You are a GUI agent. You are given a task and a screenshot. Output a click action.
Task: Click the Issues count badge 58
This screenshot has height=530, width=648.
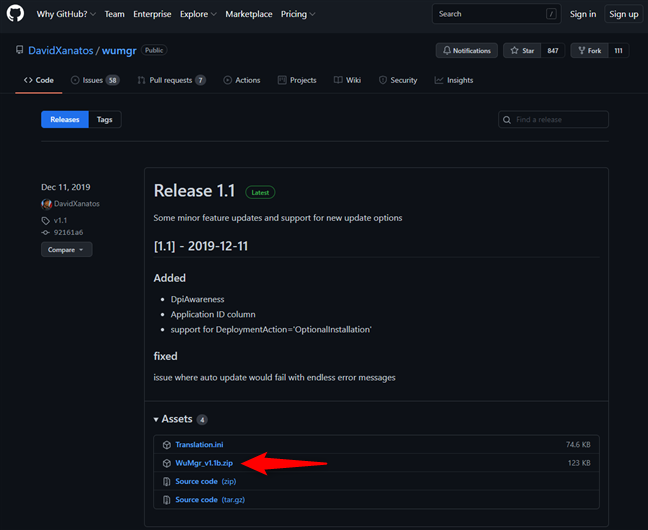click(x=112, y=80)
